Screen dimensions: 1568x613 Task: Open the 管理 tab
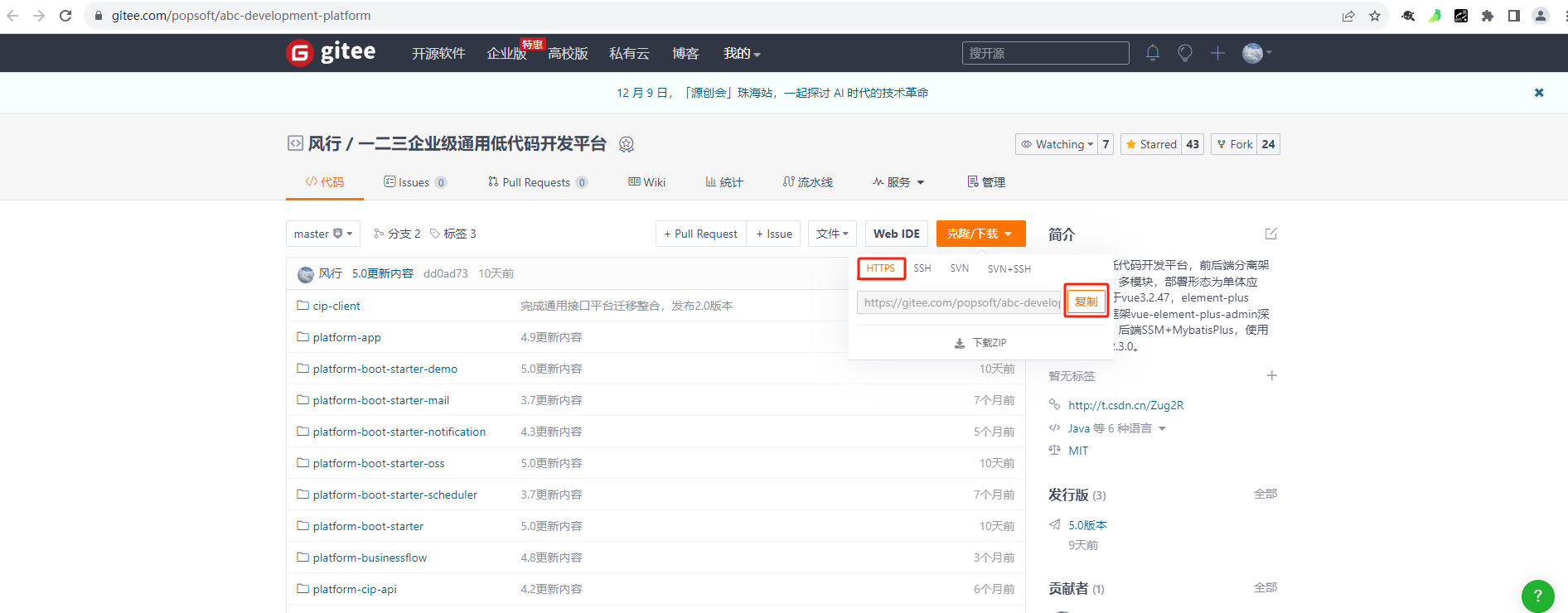(x=986, y=182)
